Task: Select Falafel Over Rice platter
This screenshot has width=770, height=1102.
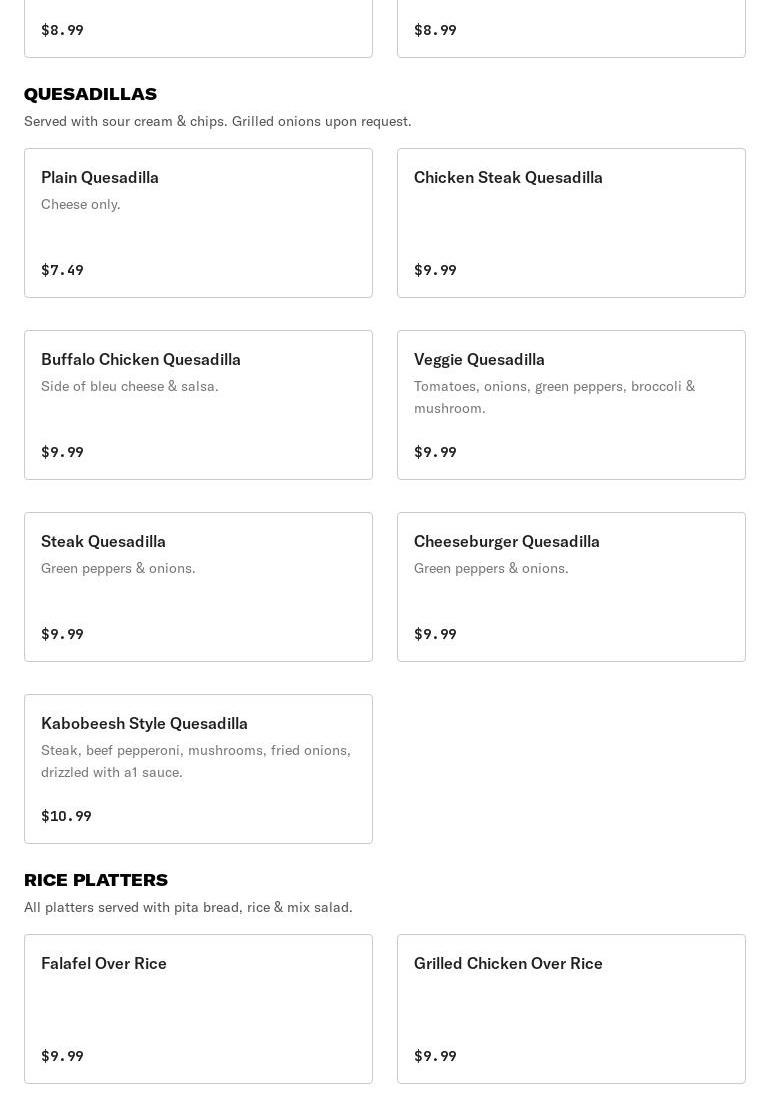Action: coord(198,1009)
